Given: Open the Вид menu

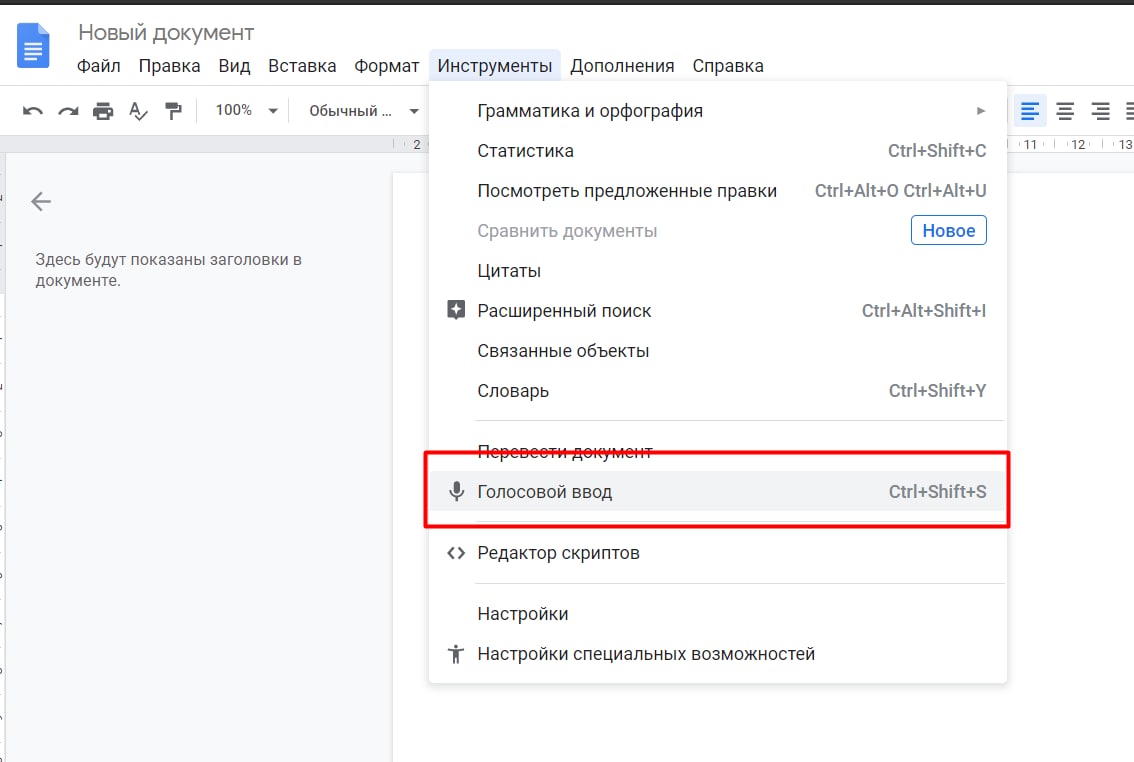Looking at the screenshot, I should pyautogui.click(x=234, y=66).
